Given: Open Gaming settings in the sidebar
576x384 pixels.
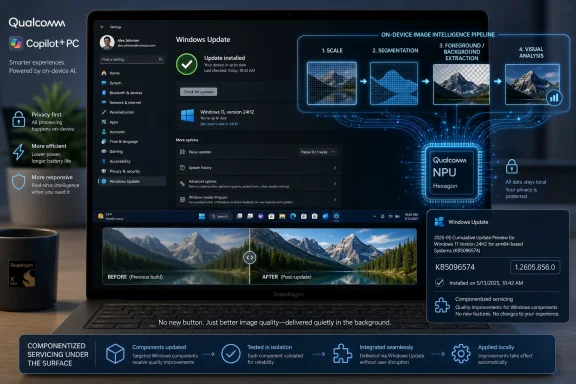Looking at the screenshot, I should [x=132, y=151].
